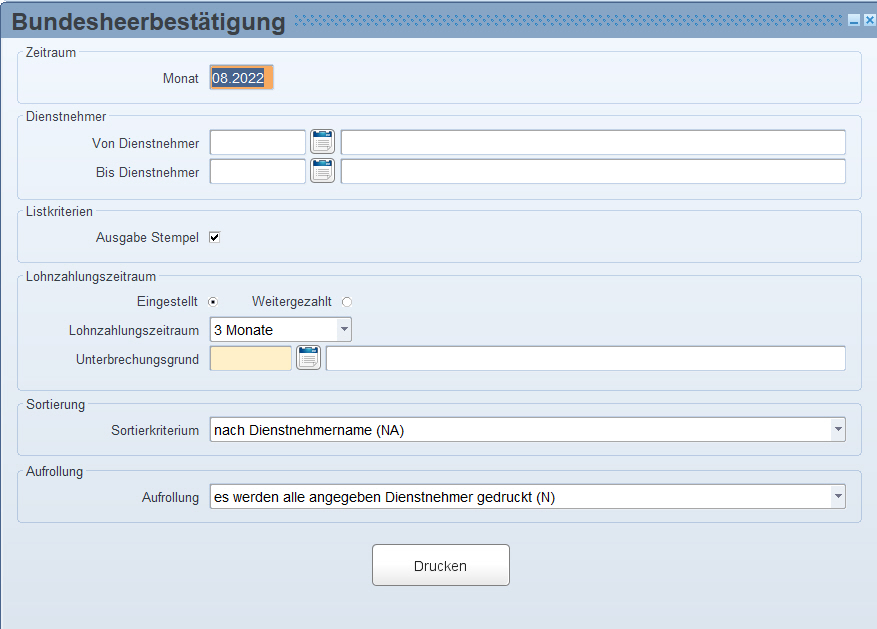Focus the Bis Dienstnehmer number field

pyautogui.click(x=257, y=171)
